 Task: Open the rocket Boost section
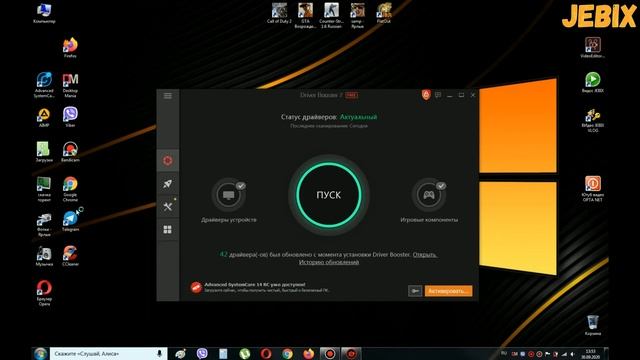tap(167, 184)
